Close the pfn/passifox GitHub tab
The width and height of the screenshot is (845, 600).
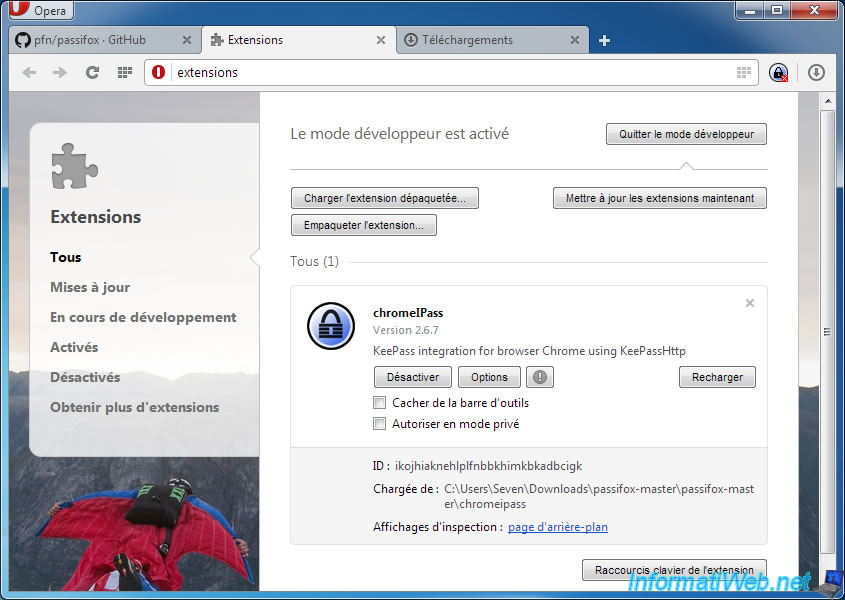pos(186,40)
